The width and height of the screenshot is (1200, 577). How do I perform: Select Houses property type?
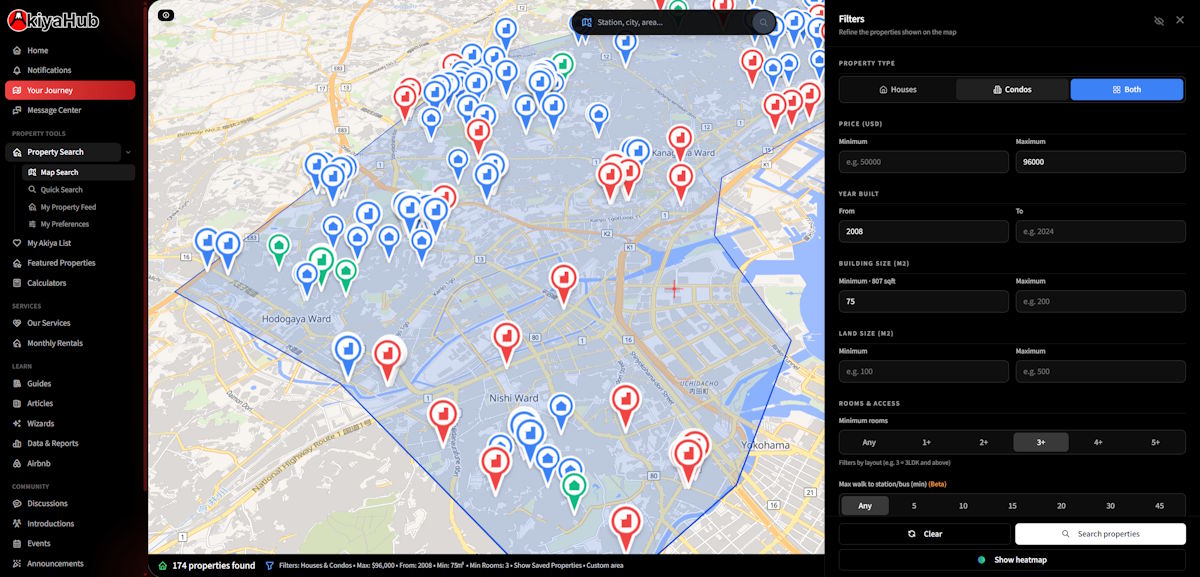coord(898,89)
